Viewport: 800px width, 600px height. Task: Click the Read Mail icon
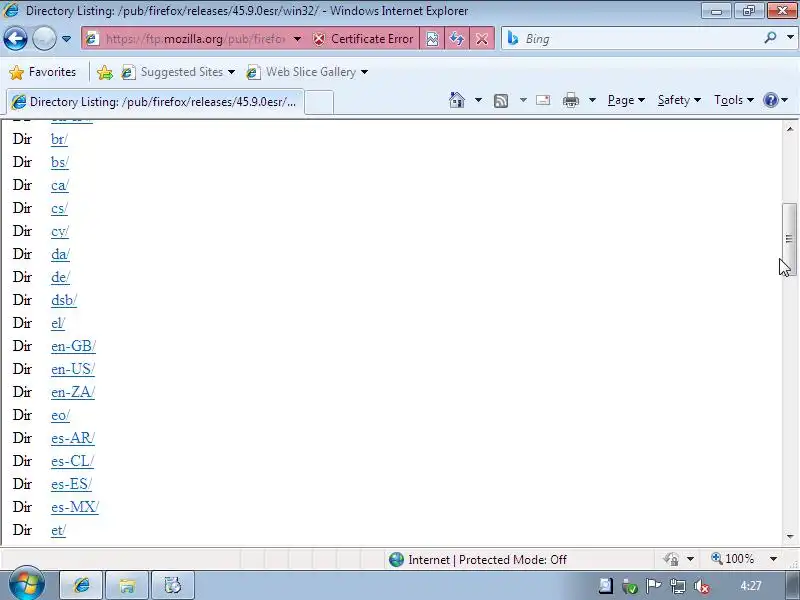[x=543, y=100]
